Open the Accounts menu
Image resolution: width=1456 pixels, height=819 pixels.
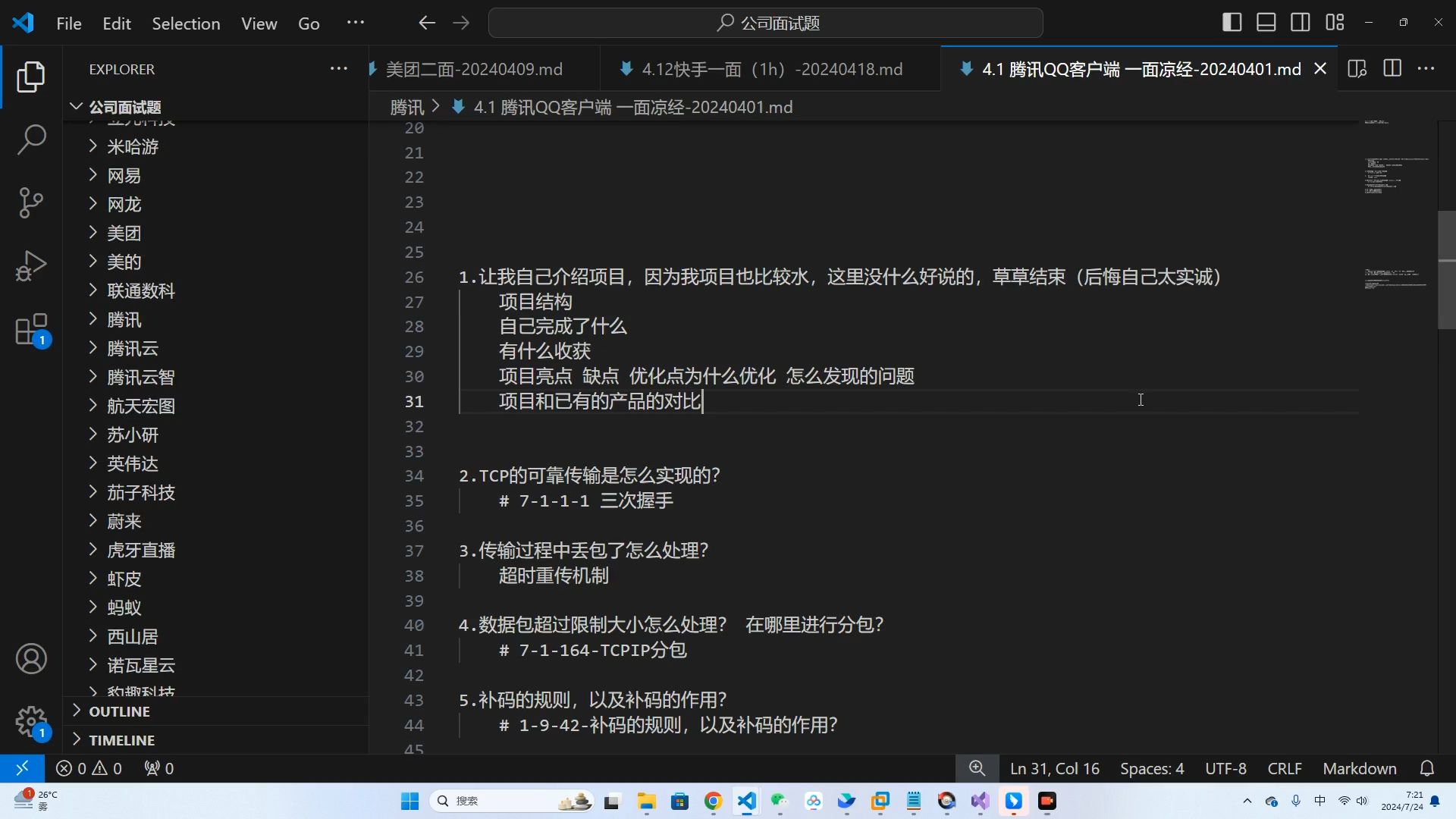(x=31, y=658)
